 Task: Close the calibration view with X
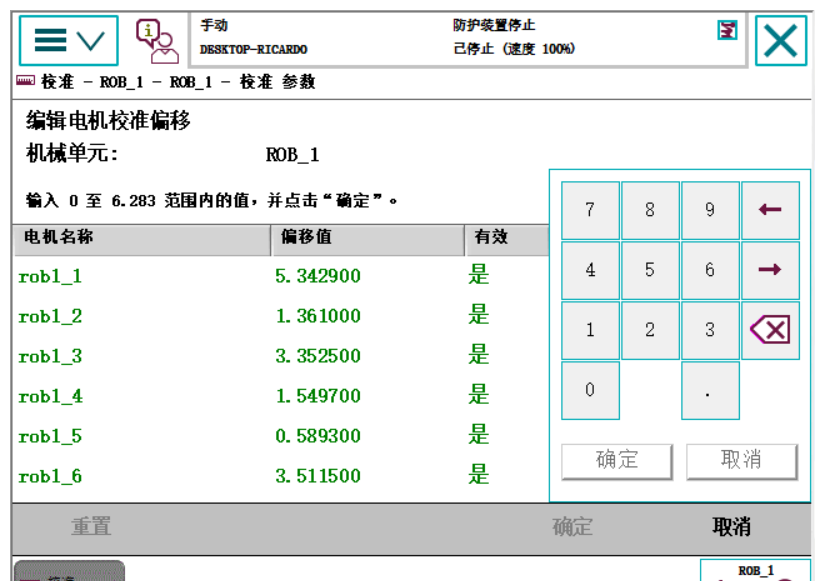point(781,40)
